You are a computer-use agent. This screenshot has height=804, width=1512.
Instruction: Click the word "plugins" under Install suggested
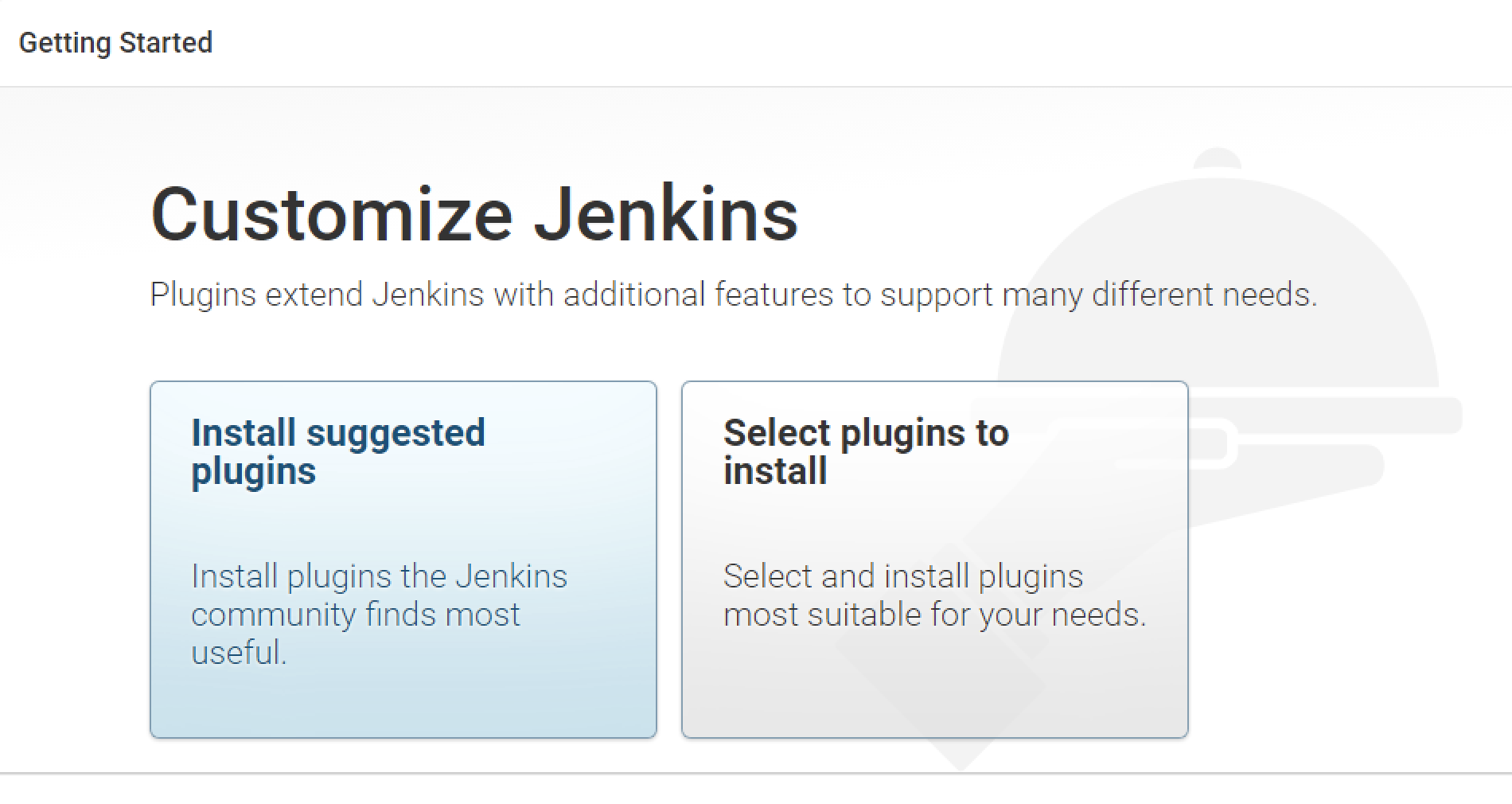tap(253, 471)
